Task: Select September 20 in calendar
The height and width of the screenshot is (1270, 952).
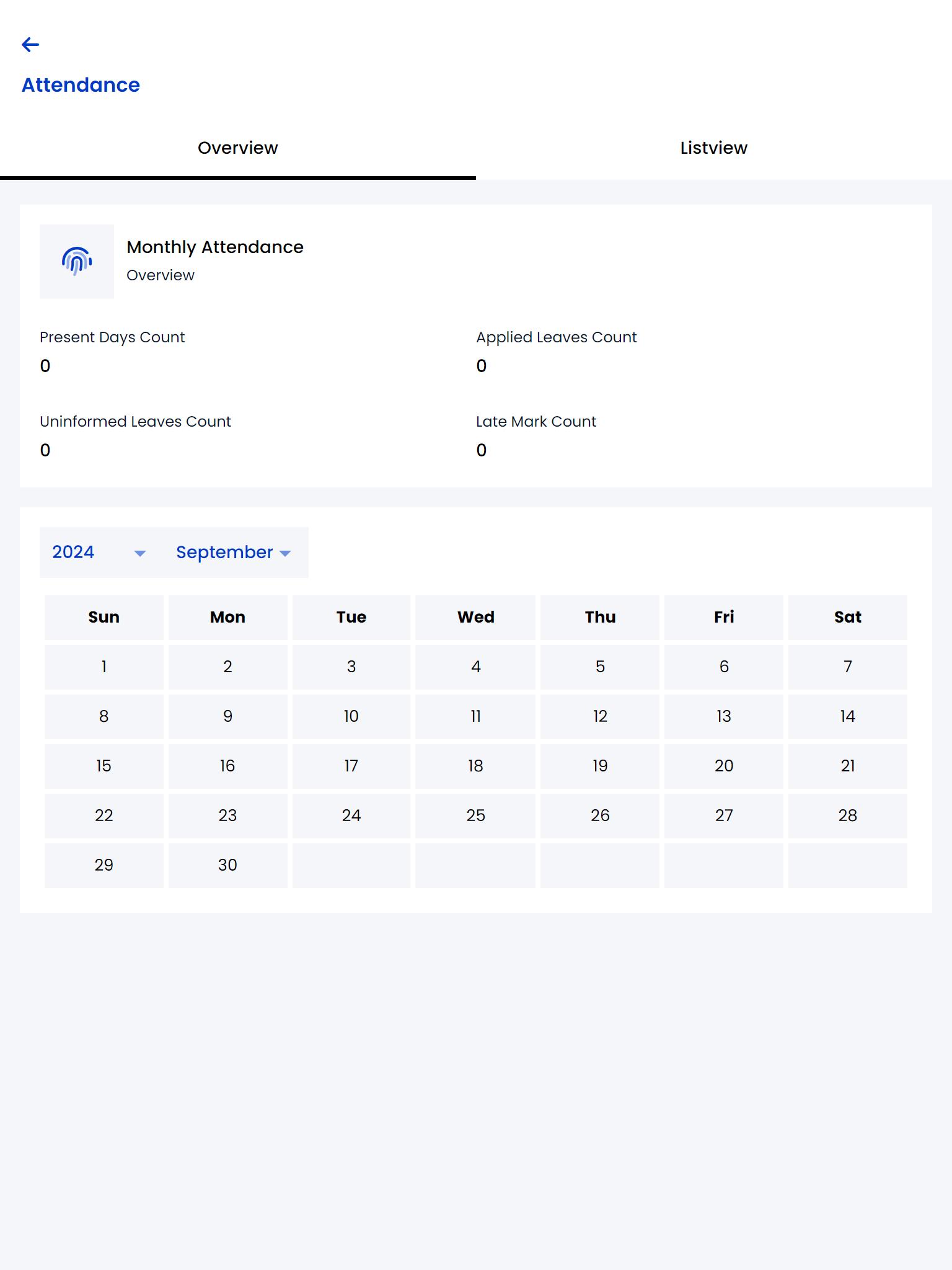Action: 724,766
